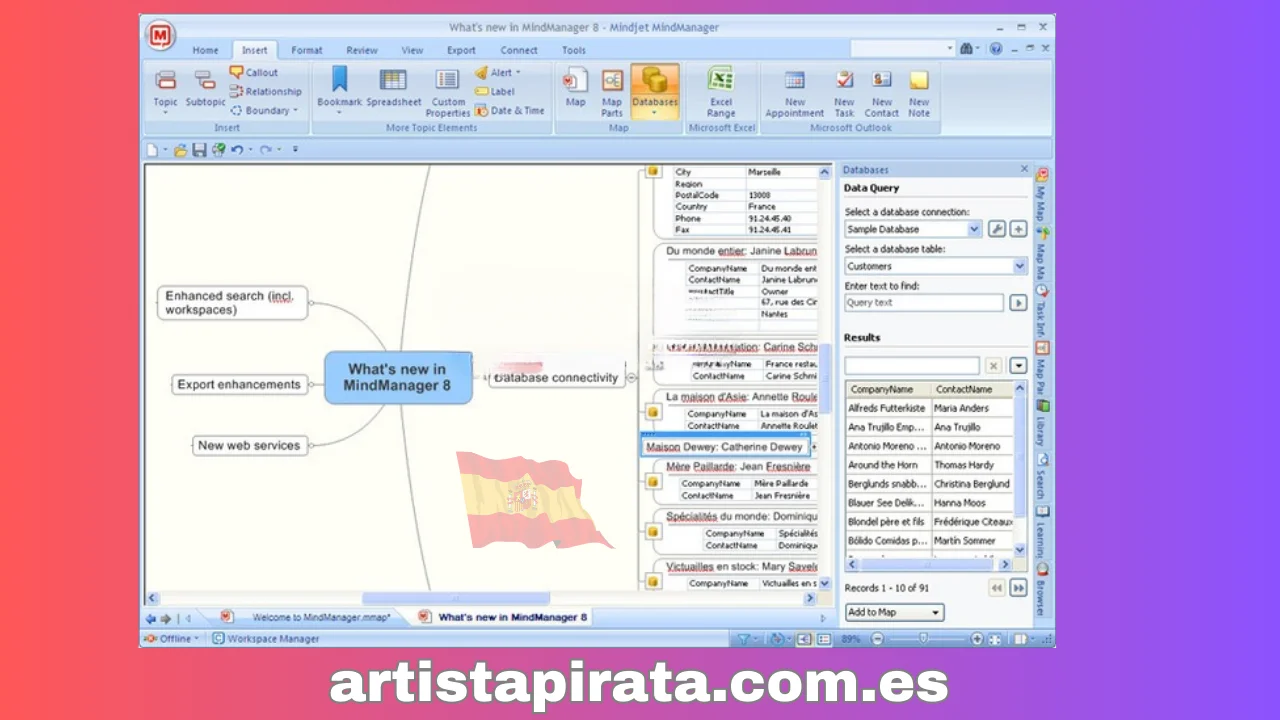Select the Alfreds Futterkiste result row

[929, 408]
